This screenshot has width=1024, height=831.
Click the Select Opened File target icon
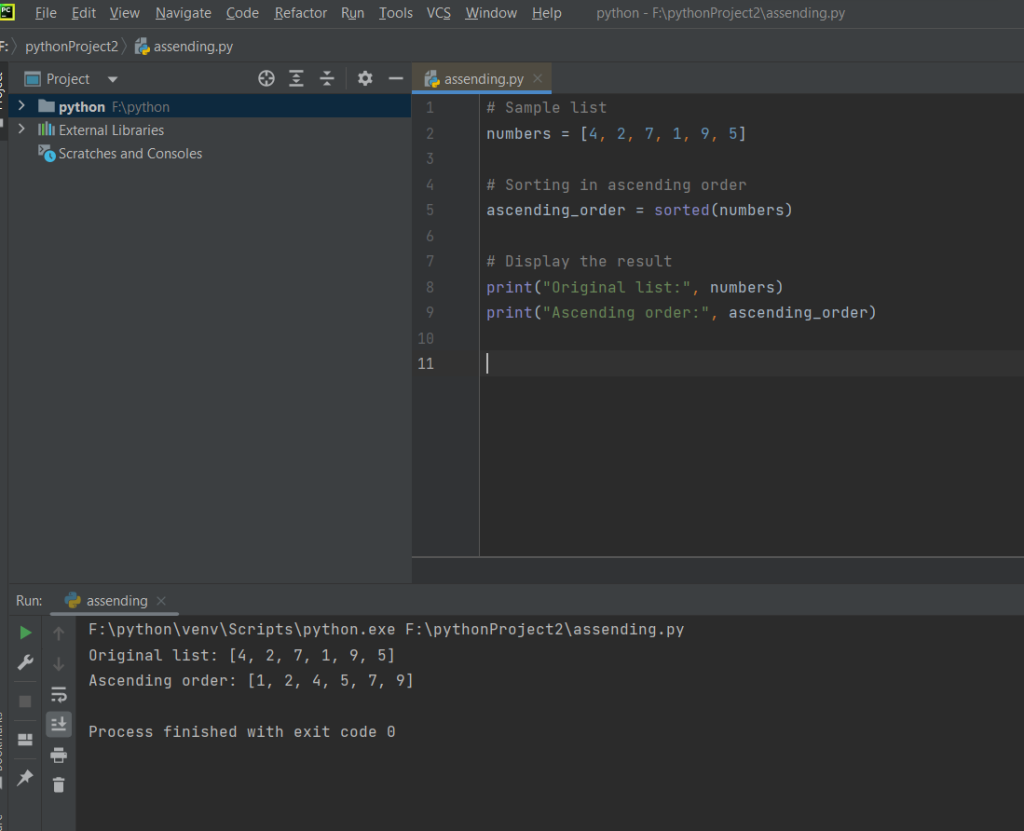click(266, 79)
